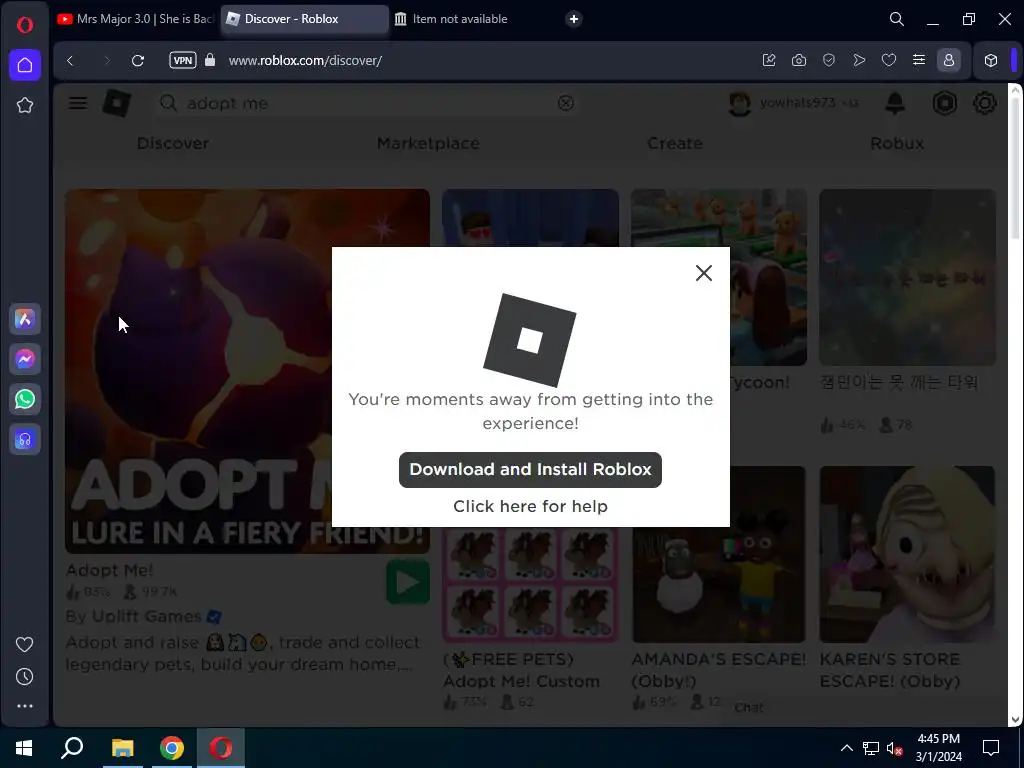The height and width of the screenshot is (768, 1024).
Task: Open WhatsApp in the Opera sidebar
Action: 25,399
